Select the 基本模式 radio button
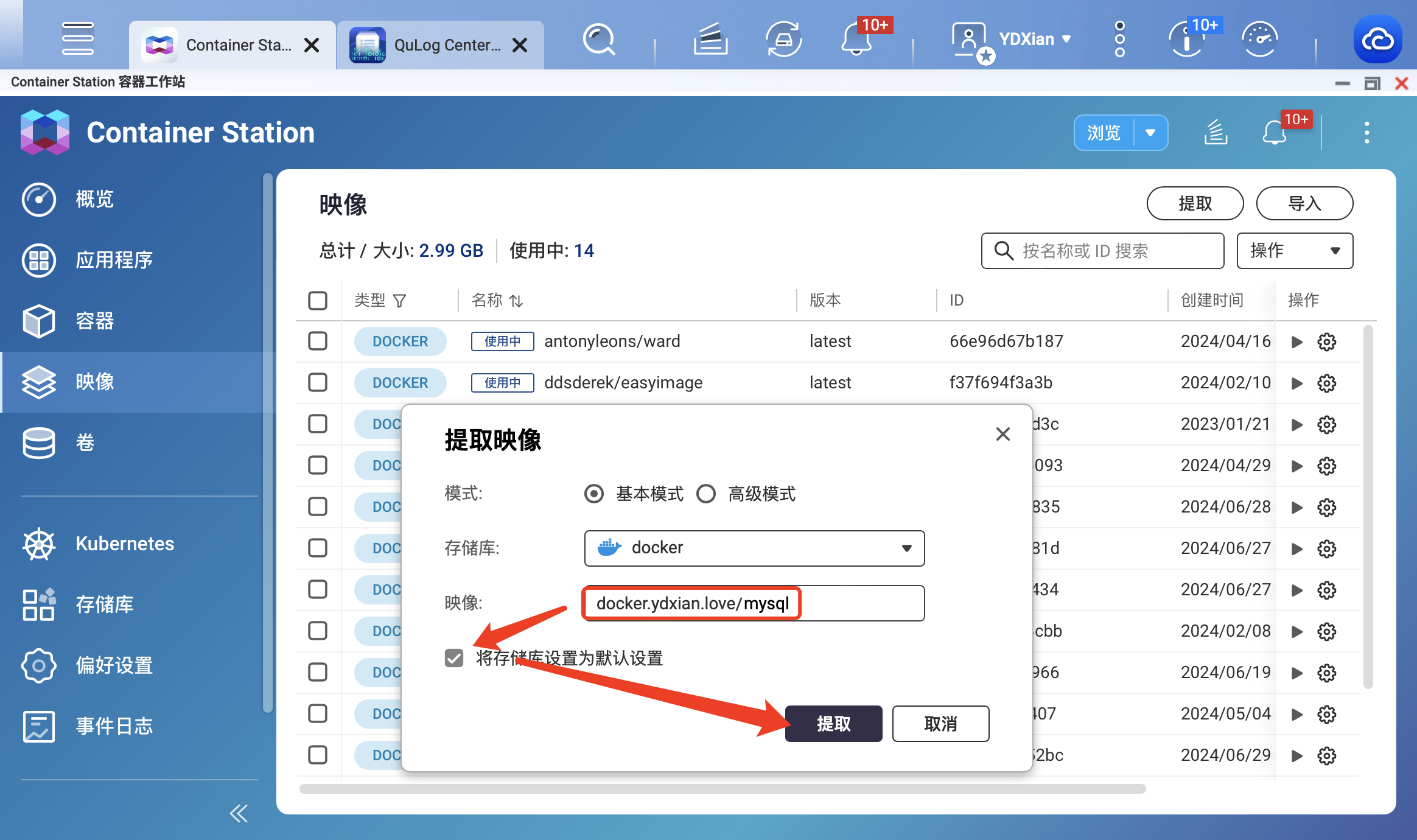 [x=593, y=494]
